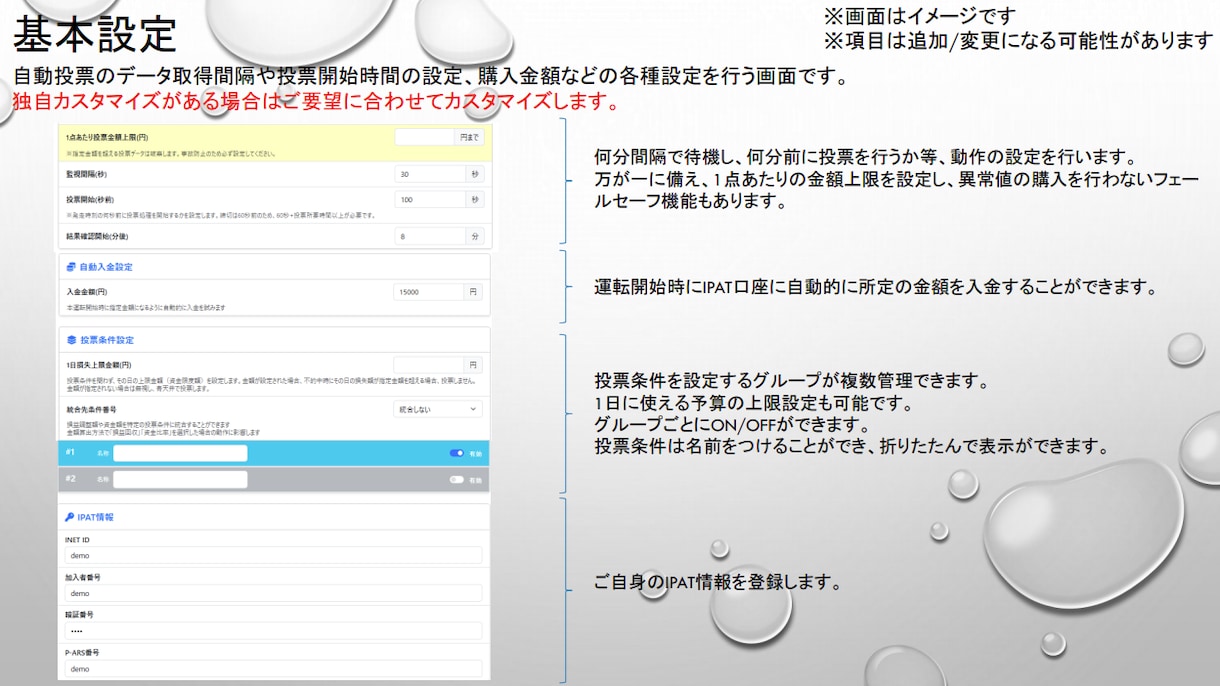Click the 投票条件設定 section heading

click(x=106, y=340)
